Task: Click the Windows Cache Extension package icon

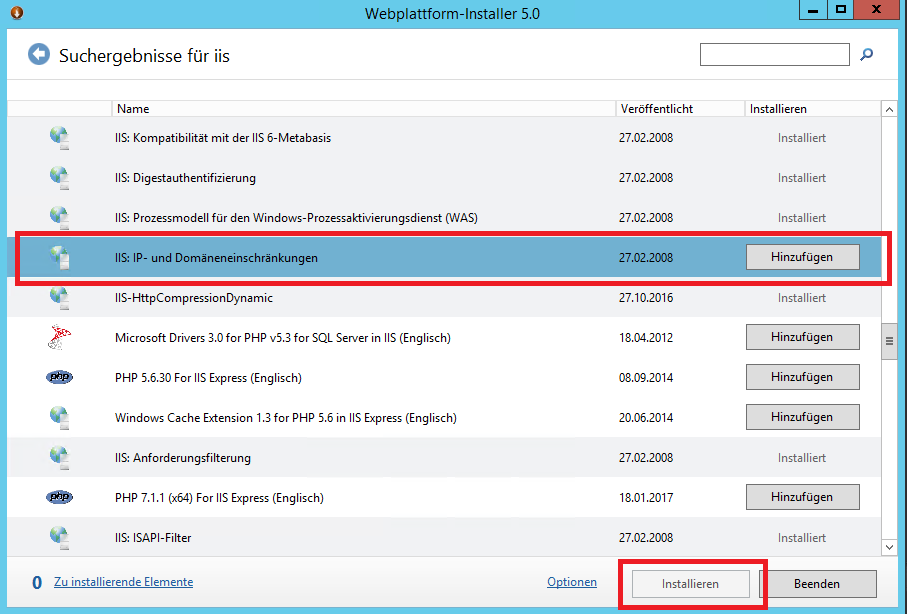Action: click(59, 417)
